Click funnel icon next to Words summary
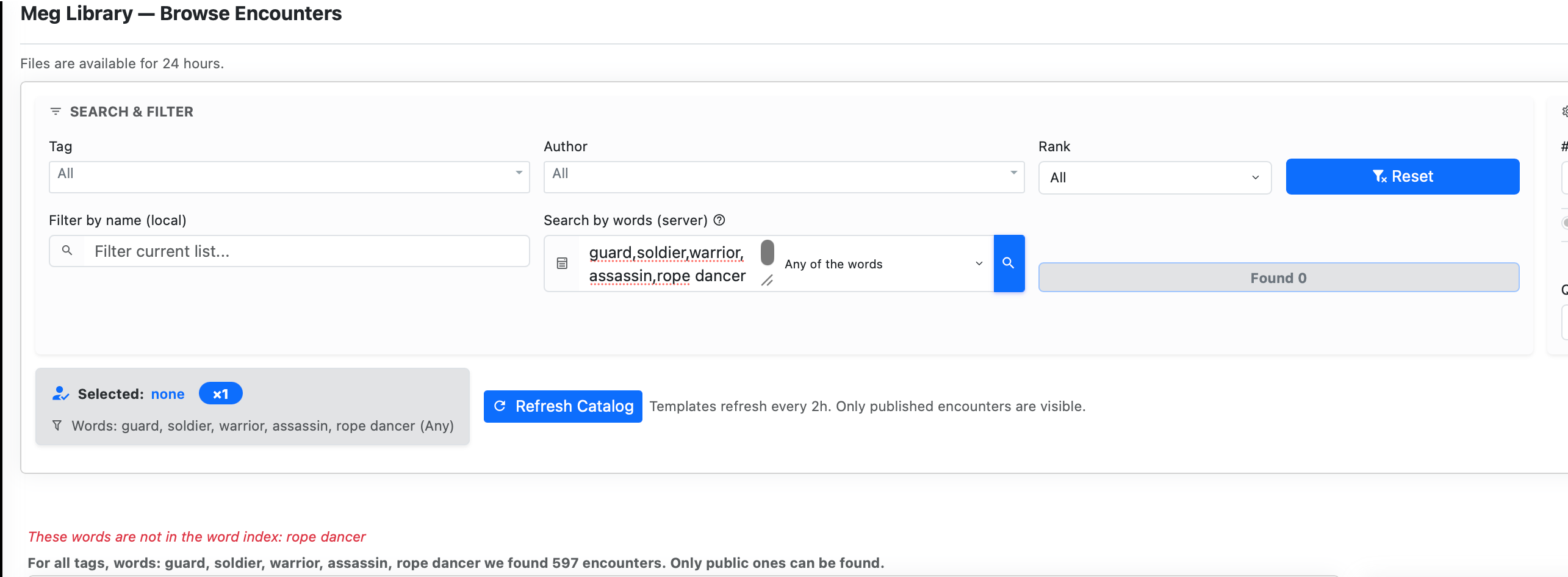 point(57,426)
